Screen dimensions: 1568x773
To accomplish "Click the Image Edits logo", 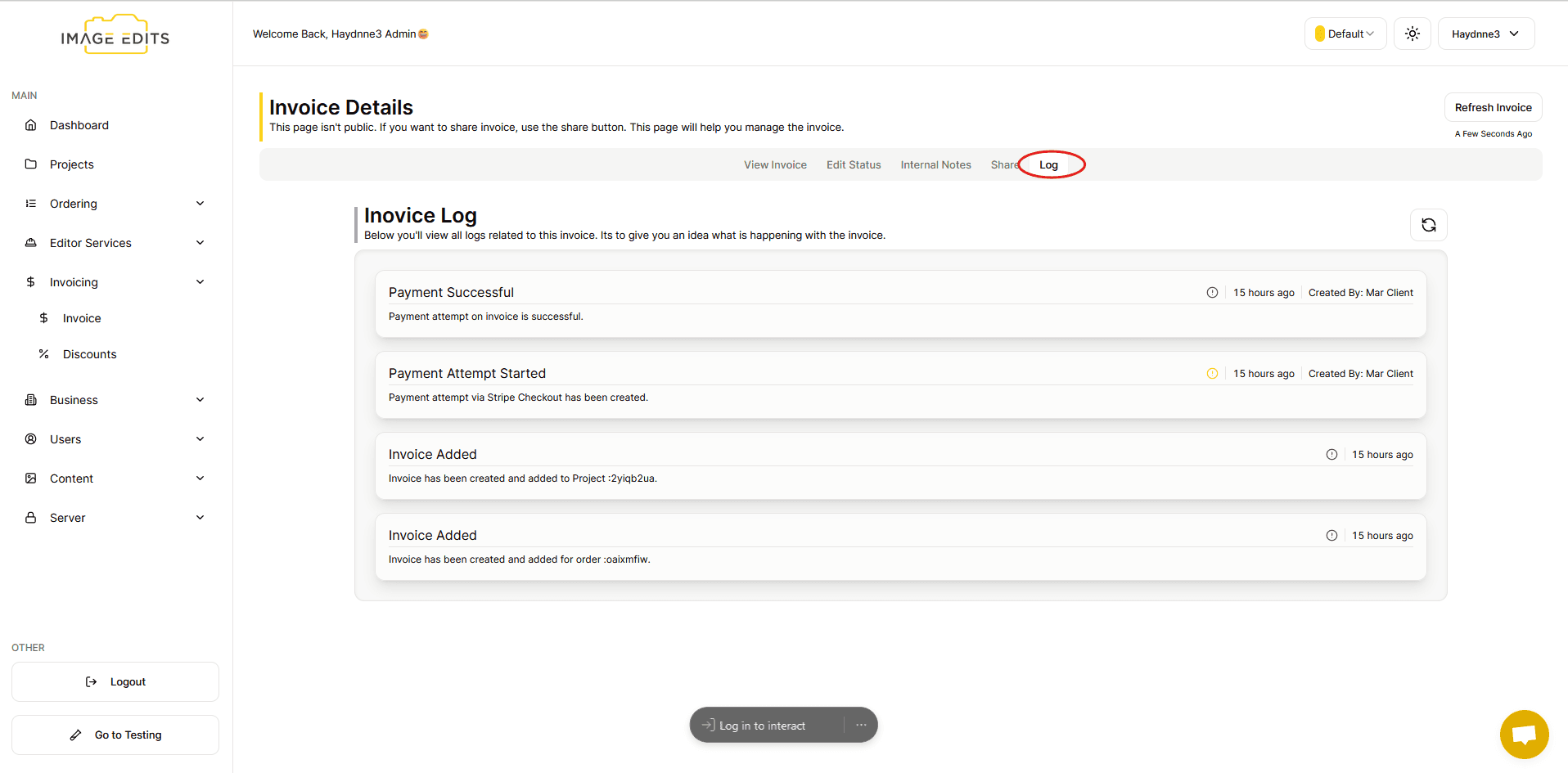I will (x=115, y=35).
